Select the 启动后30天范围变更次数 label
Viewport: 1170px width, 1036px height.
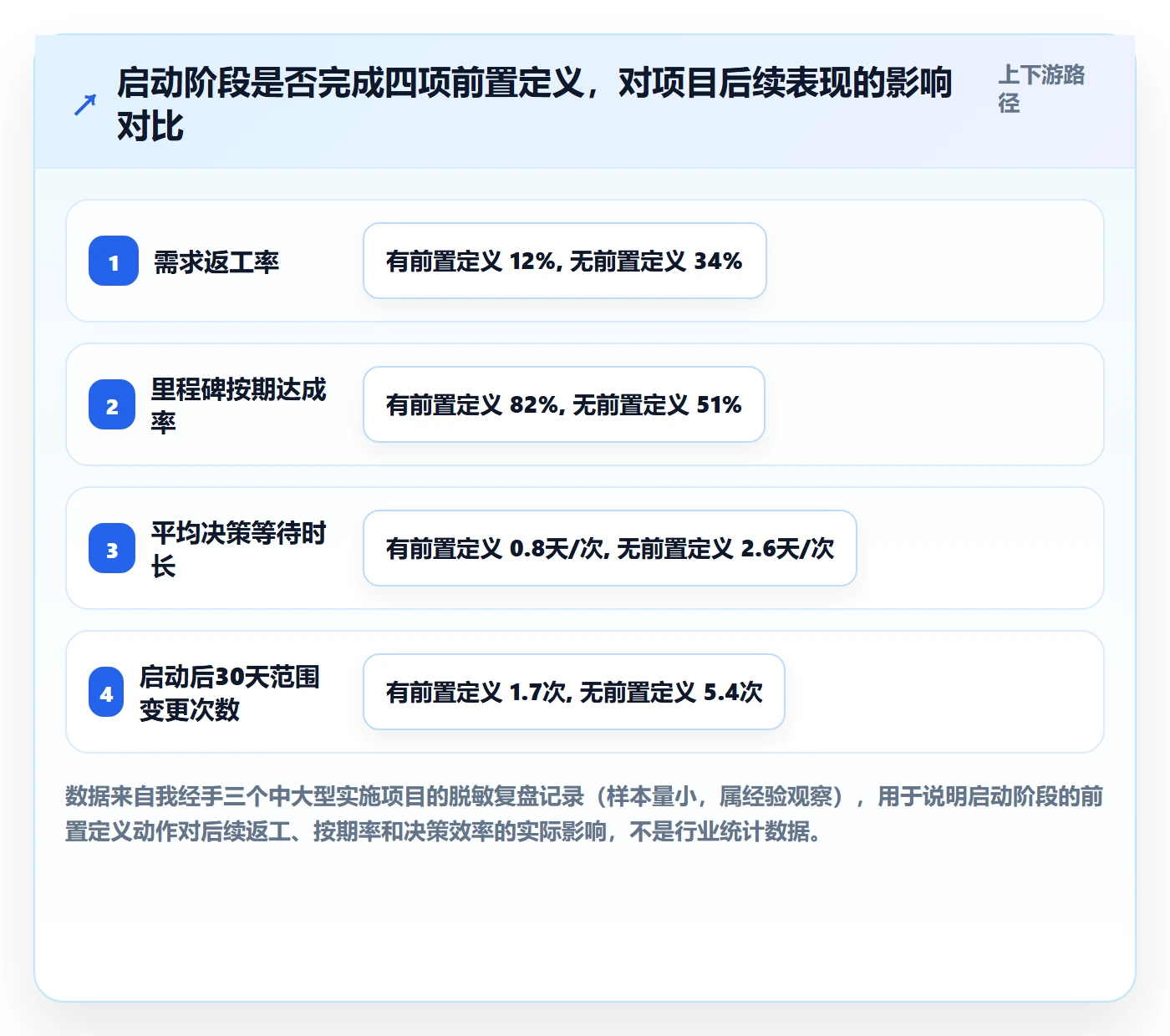click(x=230, y=693)
